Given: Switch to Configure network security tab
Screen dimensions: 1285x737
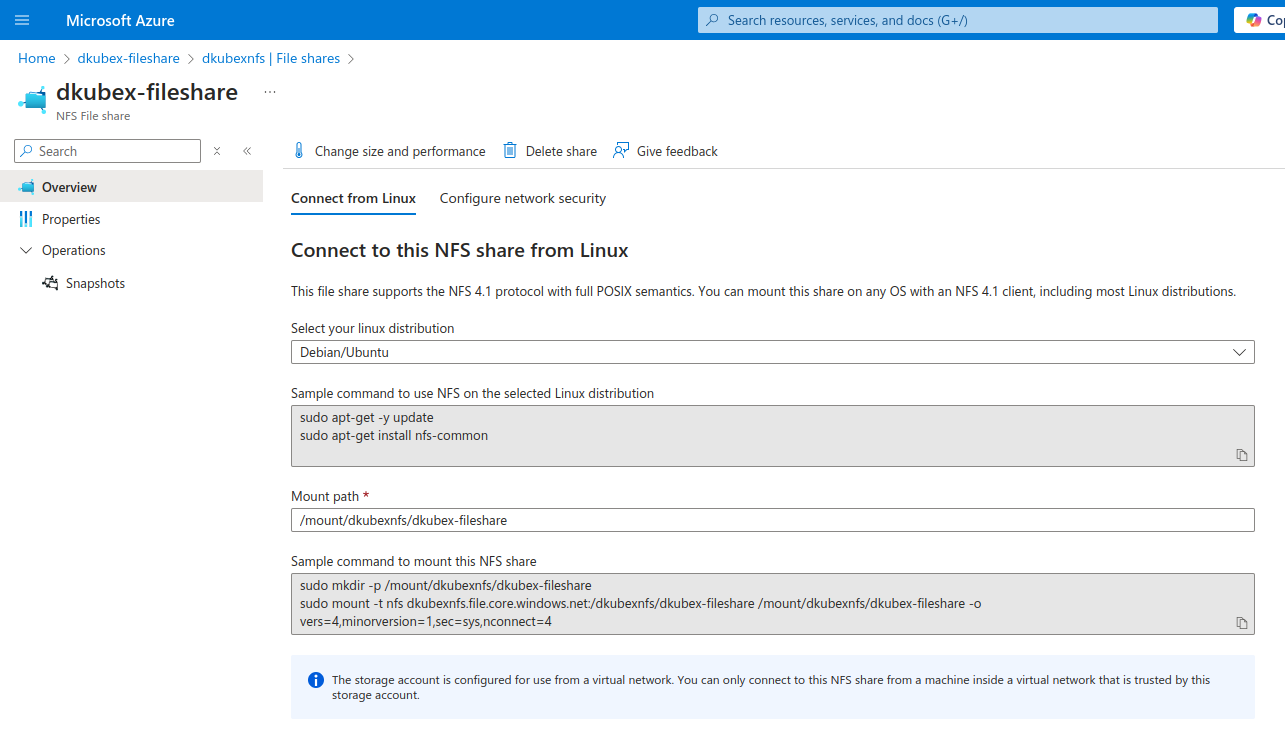Looking at the screenshot, I should [522, 198].
